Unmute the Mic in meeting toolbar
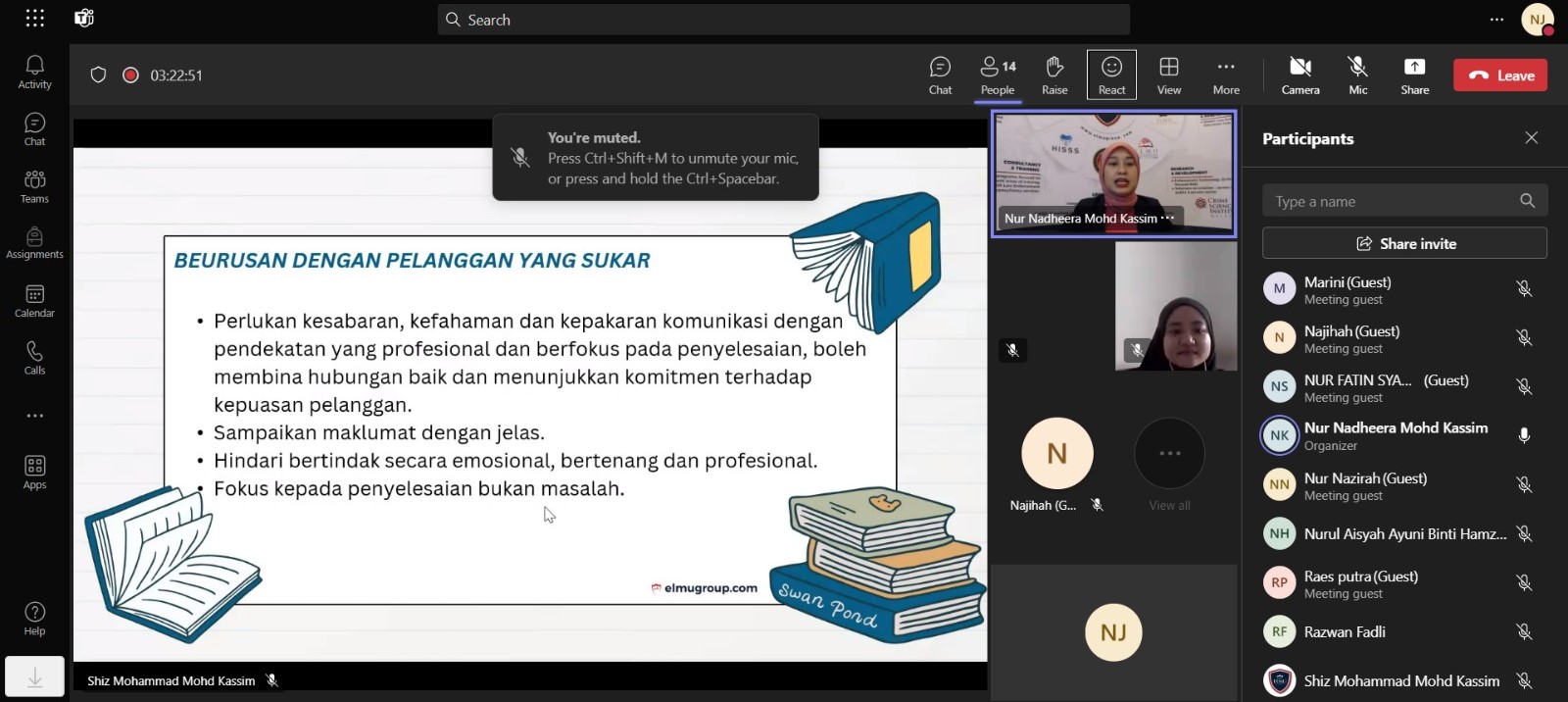 (1357, 75)
